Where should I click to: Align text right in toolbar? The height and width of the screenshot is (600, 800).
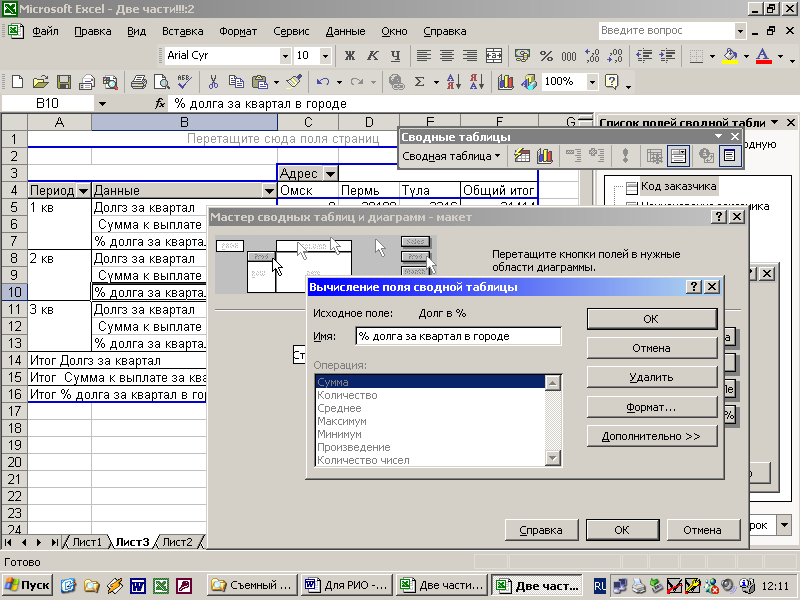[470, 56]
